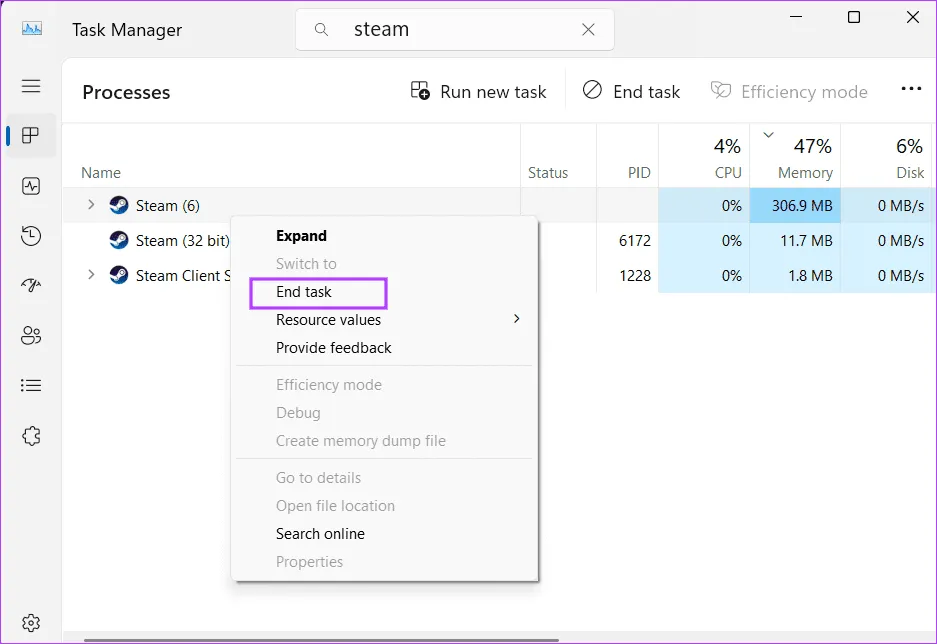Open the hamburger navigation menu
This screenshot has height=644, width=937.
[31, 86]
